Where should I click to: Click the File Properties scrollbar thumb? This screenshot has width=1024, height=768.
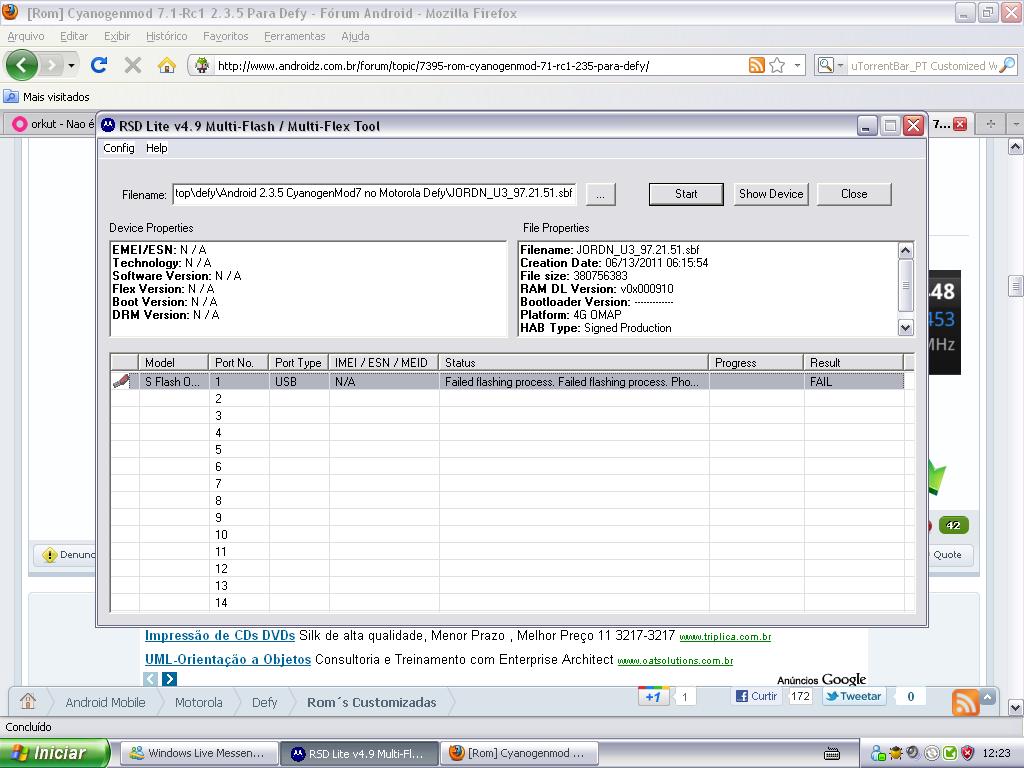pos(906,285)
